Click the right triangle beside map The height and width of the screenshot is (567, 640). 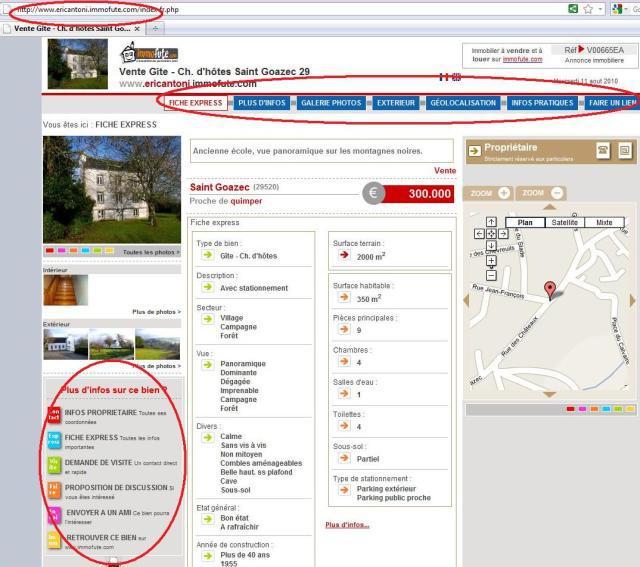(x=632, y=300)
